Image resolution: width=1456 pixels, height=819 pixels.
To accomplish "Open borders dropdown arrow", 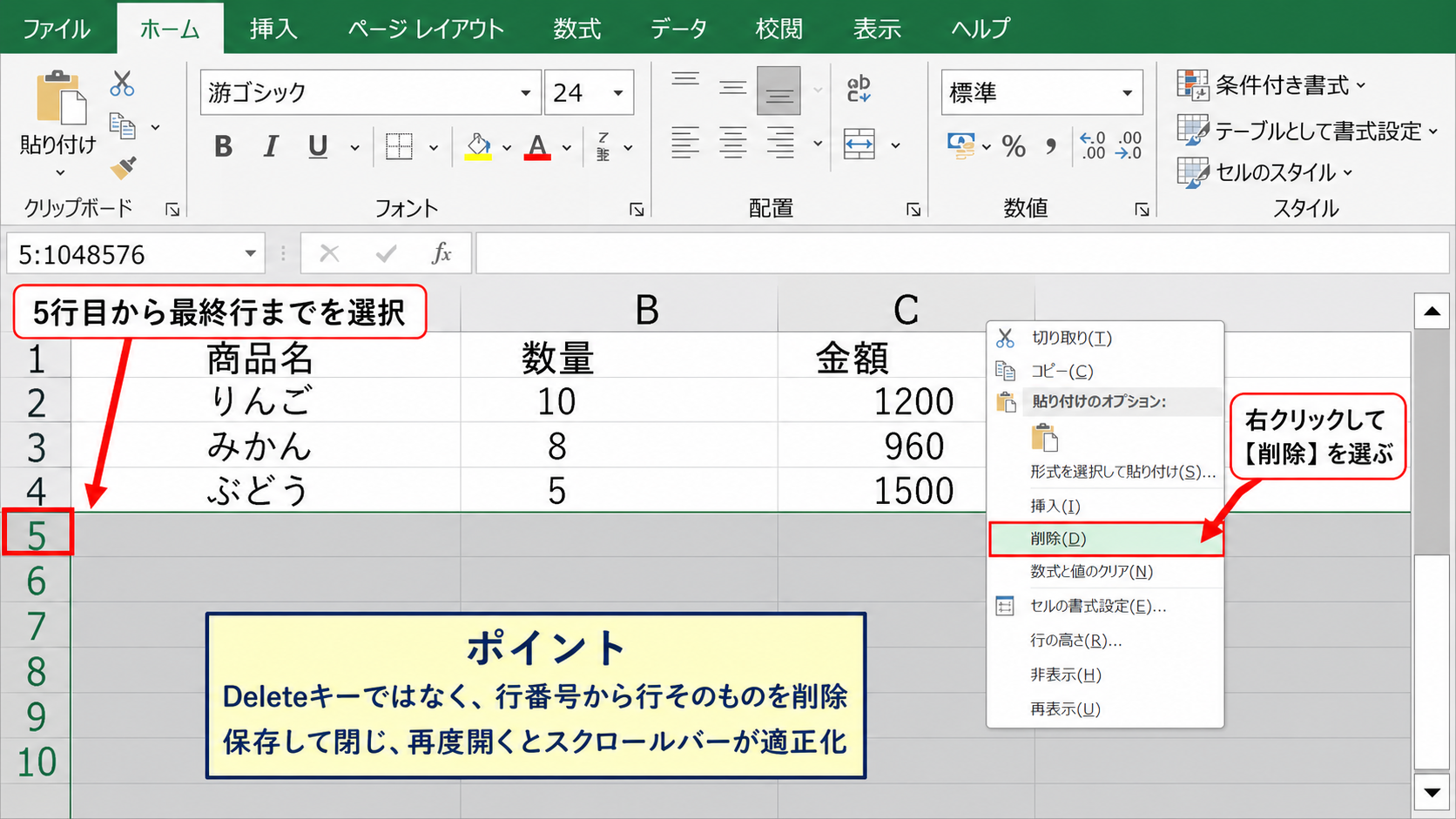I will (x=433, y=148).
